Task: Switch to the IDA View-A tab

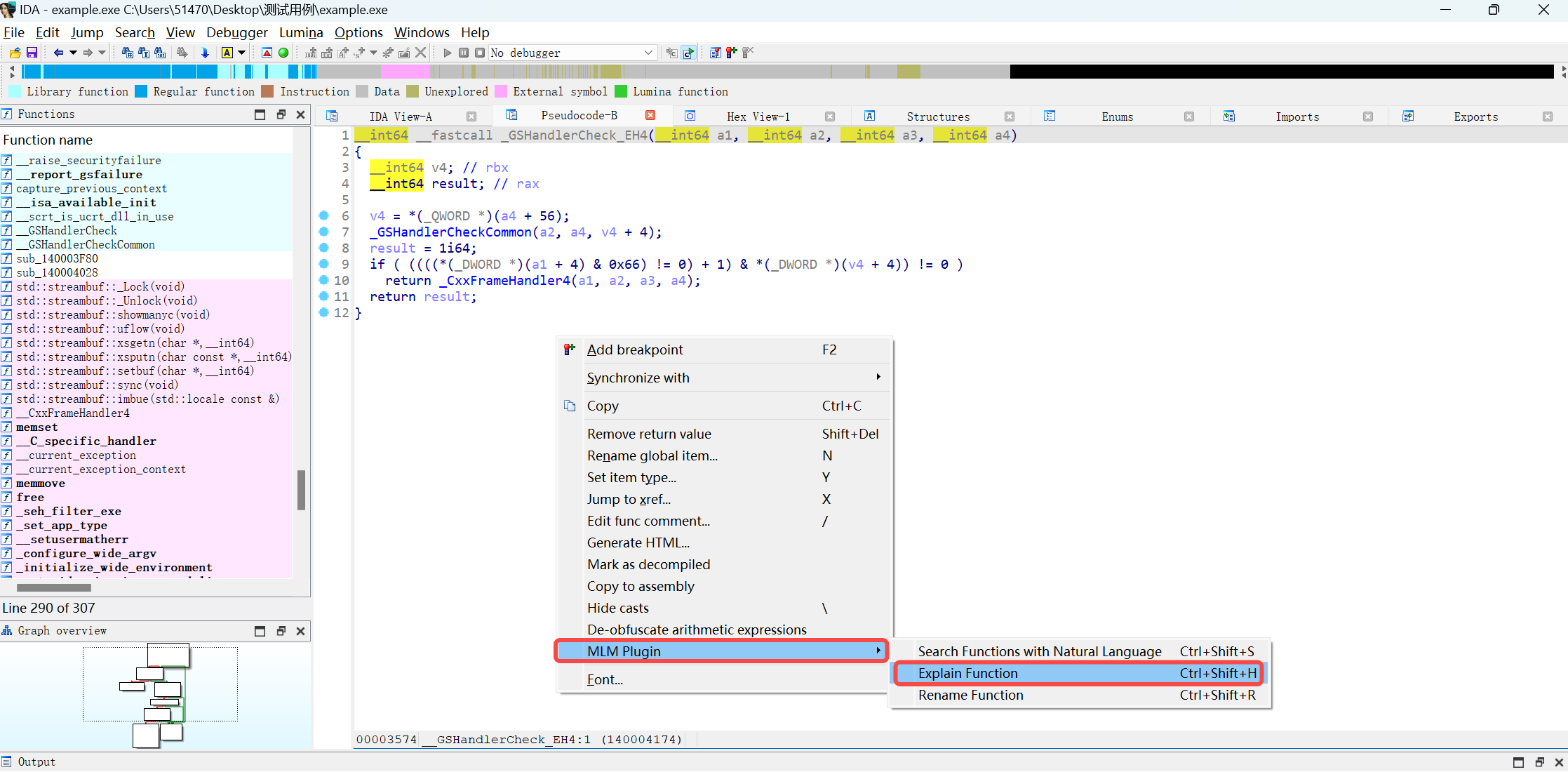Action: tap(401, 117)
